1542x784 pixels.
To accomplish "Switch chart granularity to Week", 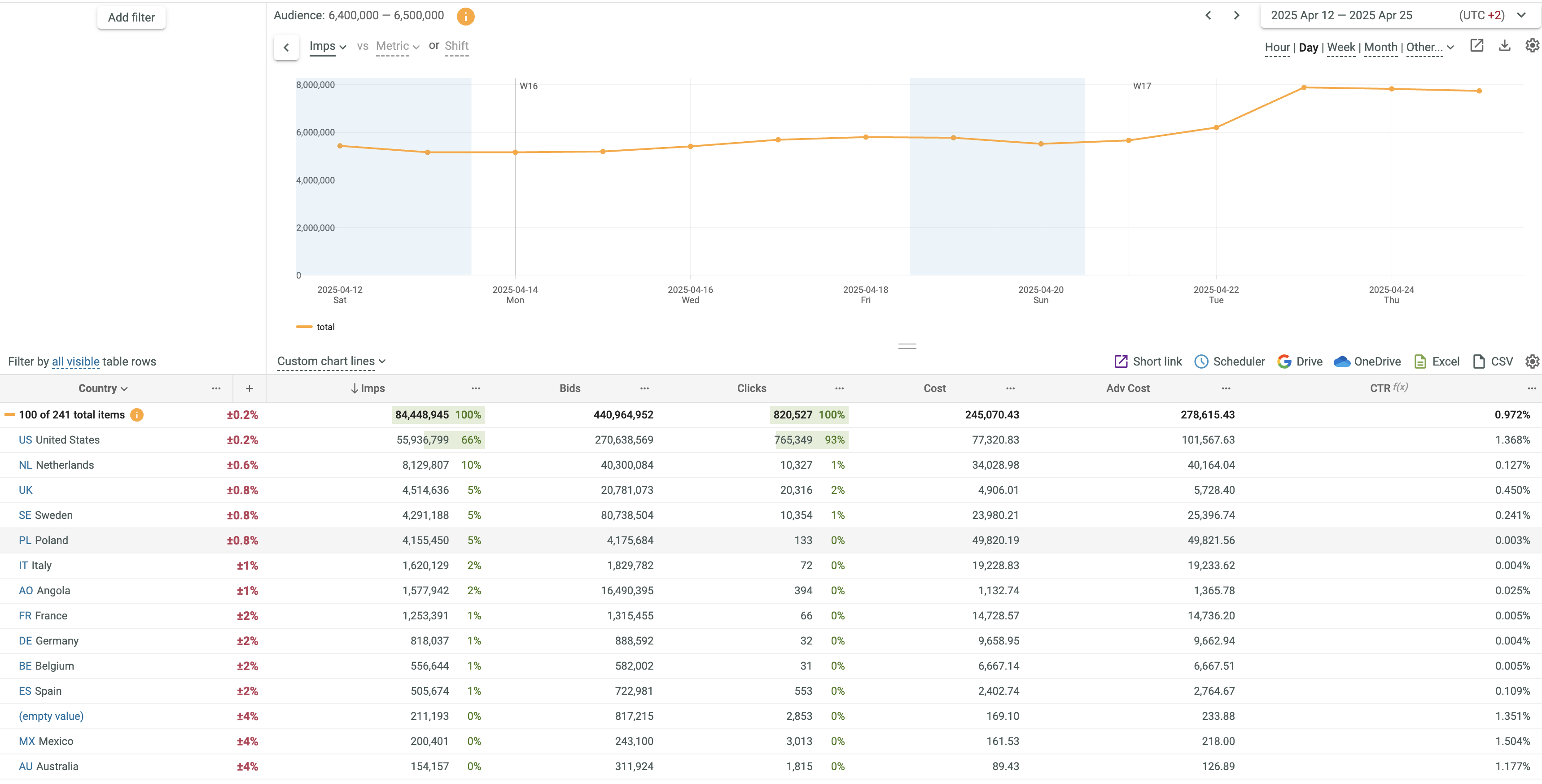I will click(1341, 47).
